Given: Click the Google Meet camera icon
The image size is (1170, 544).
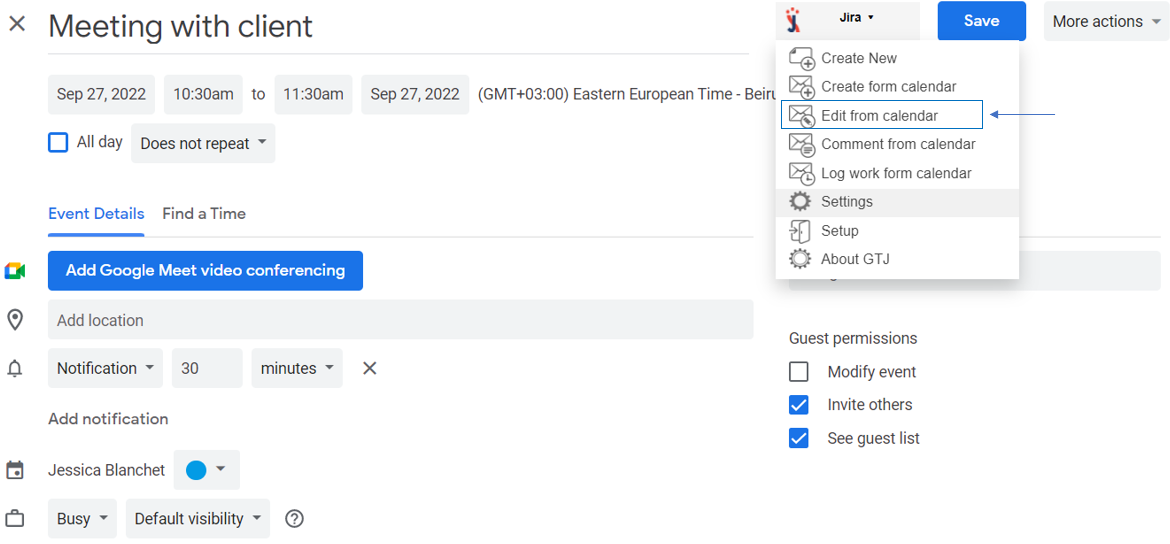Looking at the screenshot, I should click(x=15, y=271).
